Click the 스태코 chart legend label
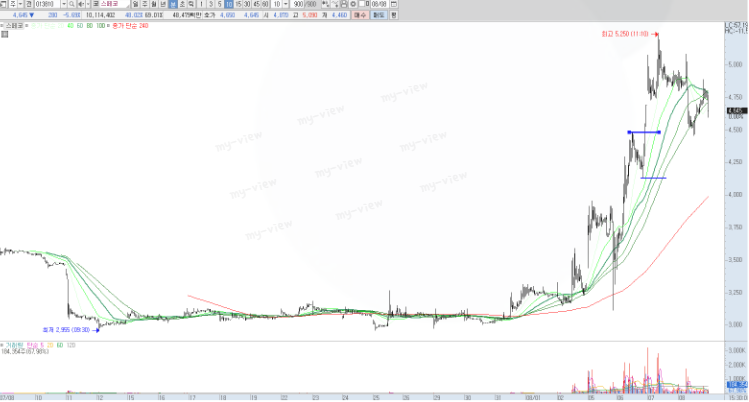Viewport: 749px width, 402px height. coord(14,26)
